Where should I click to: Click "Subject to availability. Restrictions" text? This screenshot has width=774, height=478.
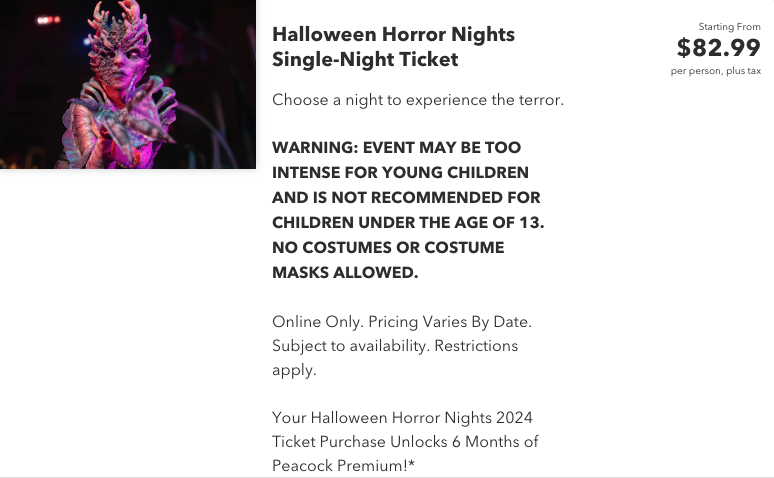(395, 346)
